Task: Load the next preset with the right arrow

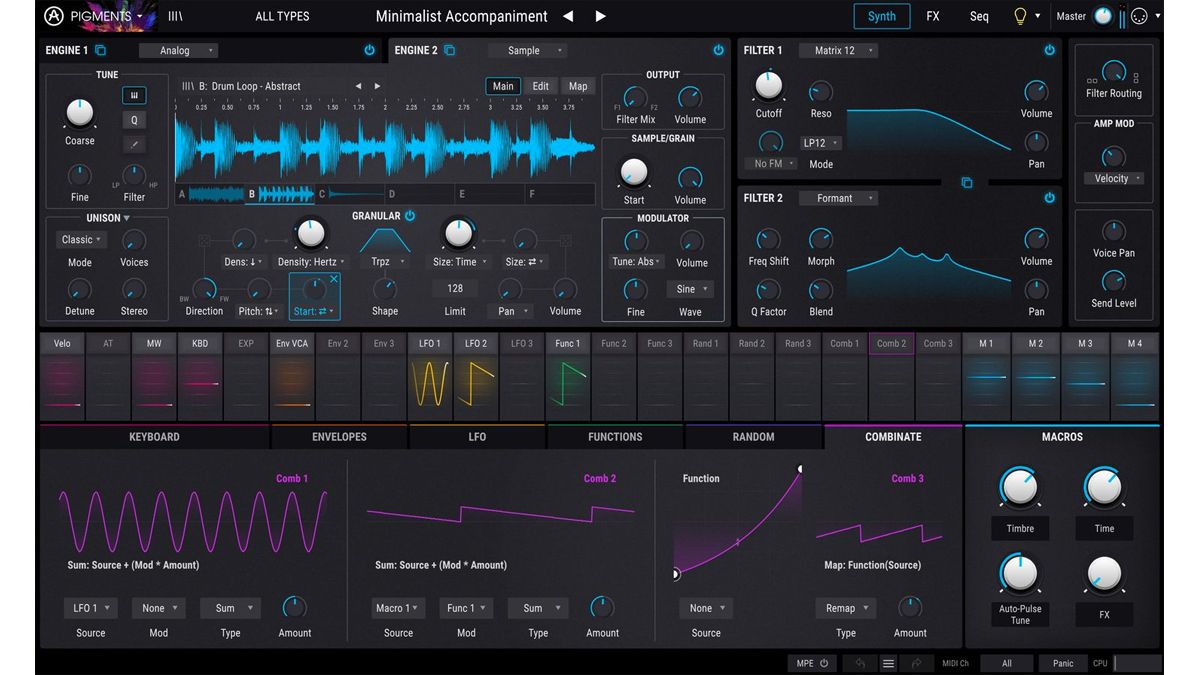Action: 600,16
